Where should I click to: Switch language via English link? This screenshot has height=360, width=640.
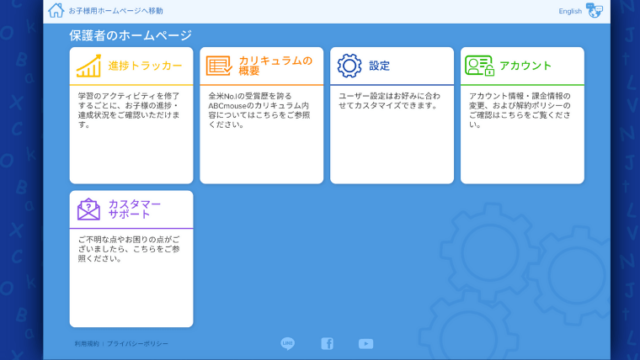[x=570, y=11]
